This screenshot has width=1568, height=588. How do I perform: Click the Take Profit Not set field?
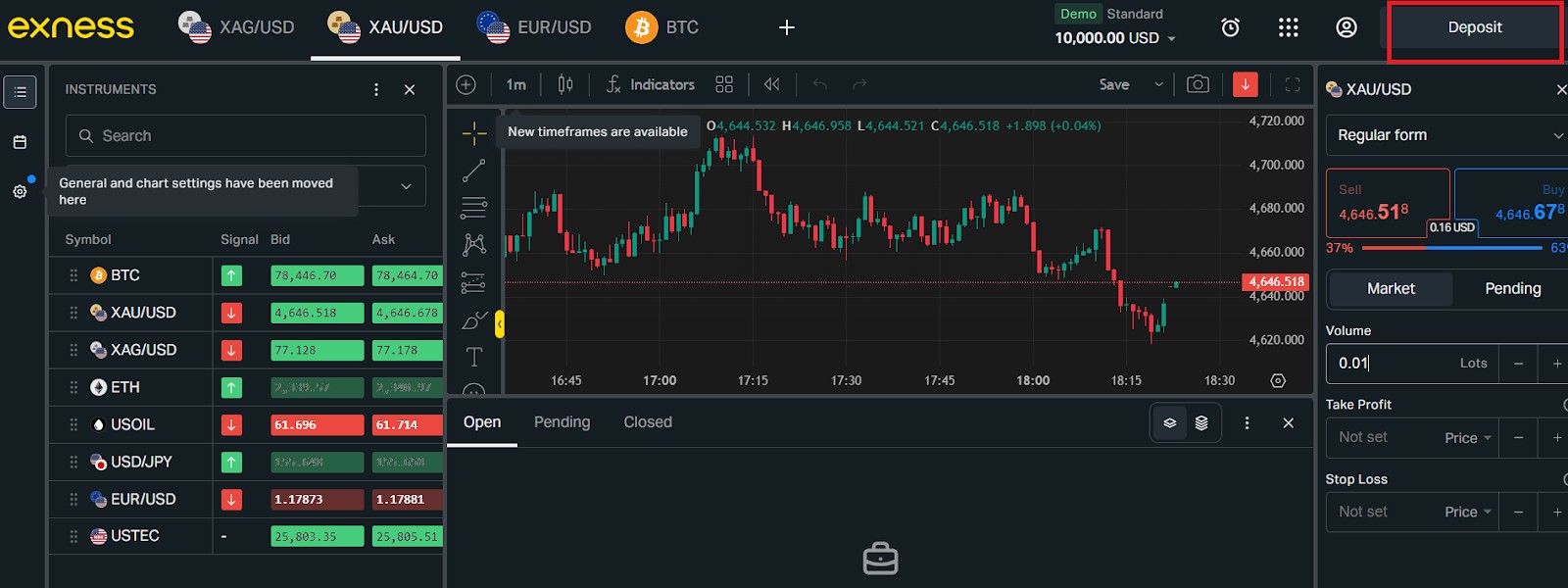1382,438
